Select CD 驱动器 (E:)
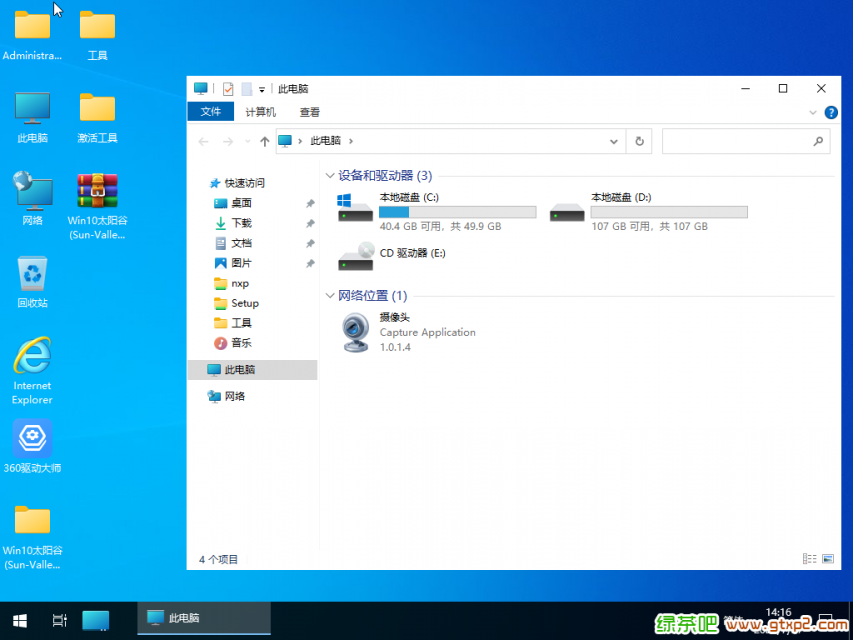The width and height of the screenshot is (853, 640). [392, 257]
